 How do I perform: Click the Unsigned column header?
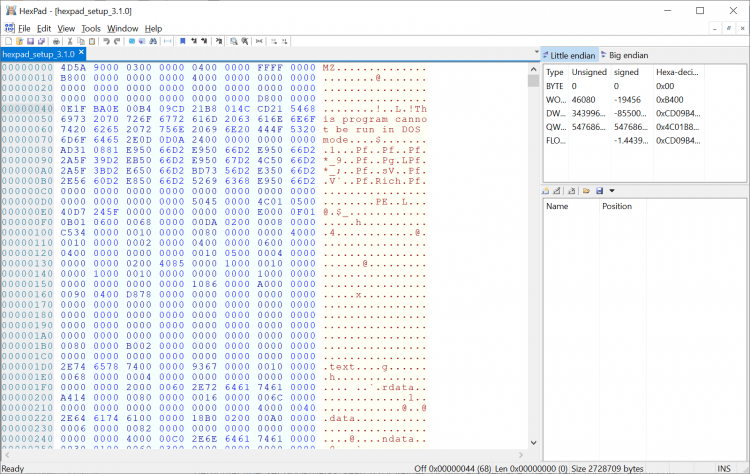588,72
